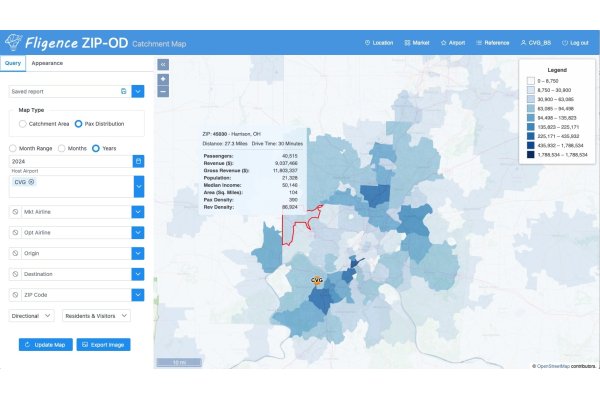Click the Origin input field

(76, 253)
